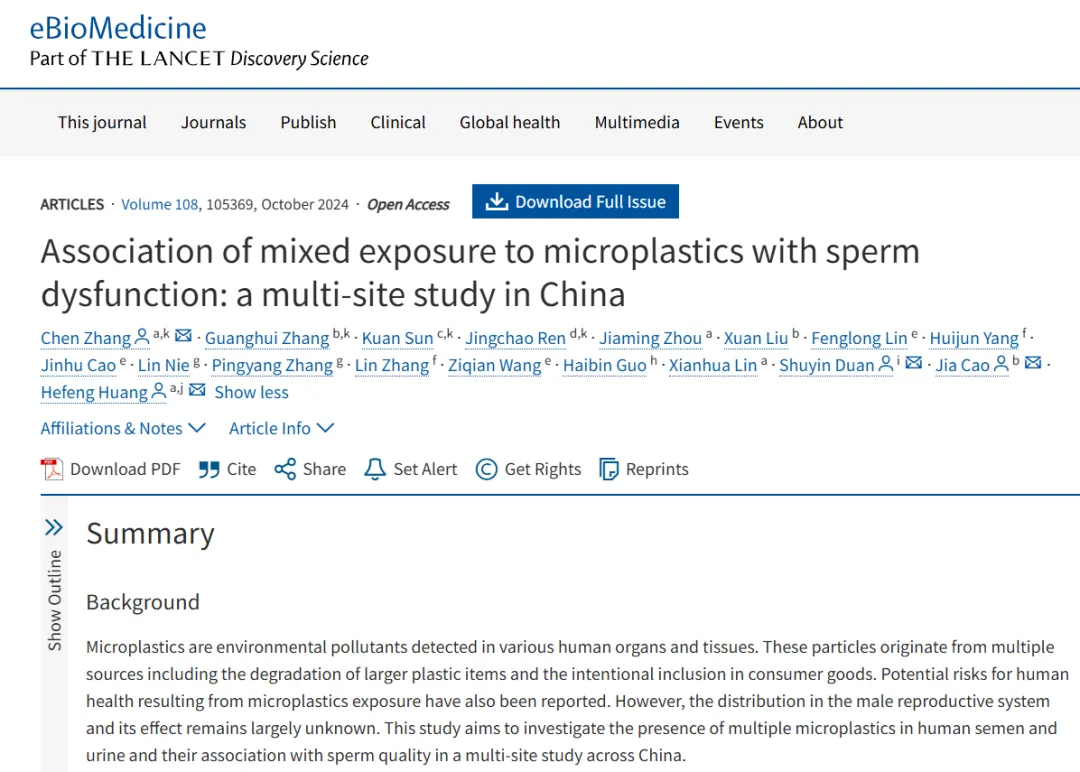Click author link Guanghui Zhang

click(x=267, y=339)
